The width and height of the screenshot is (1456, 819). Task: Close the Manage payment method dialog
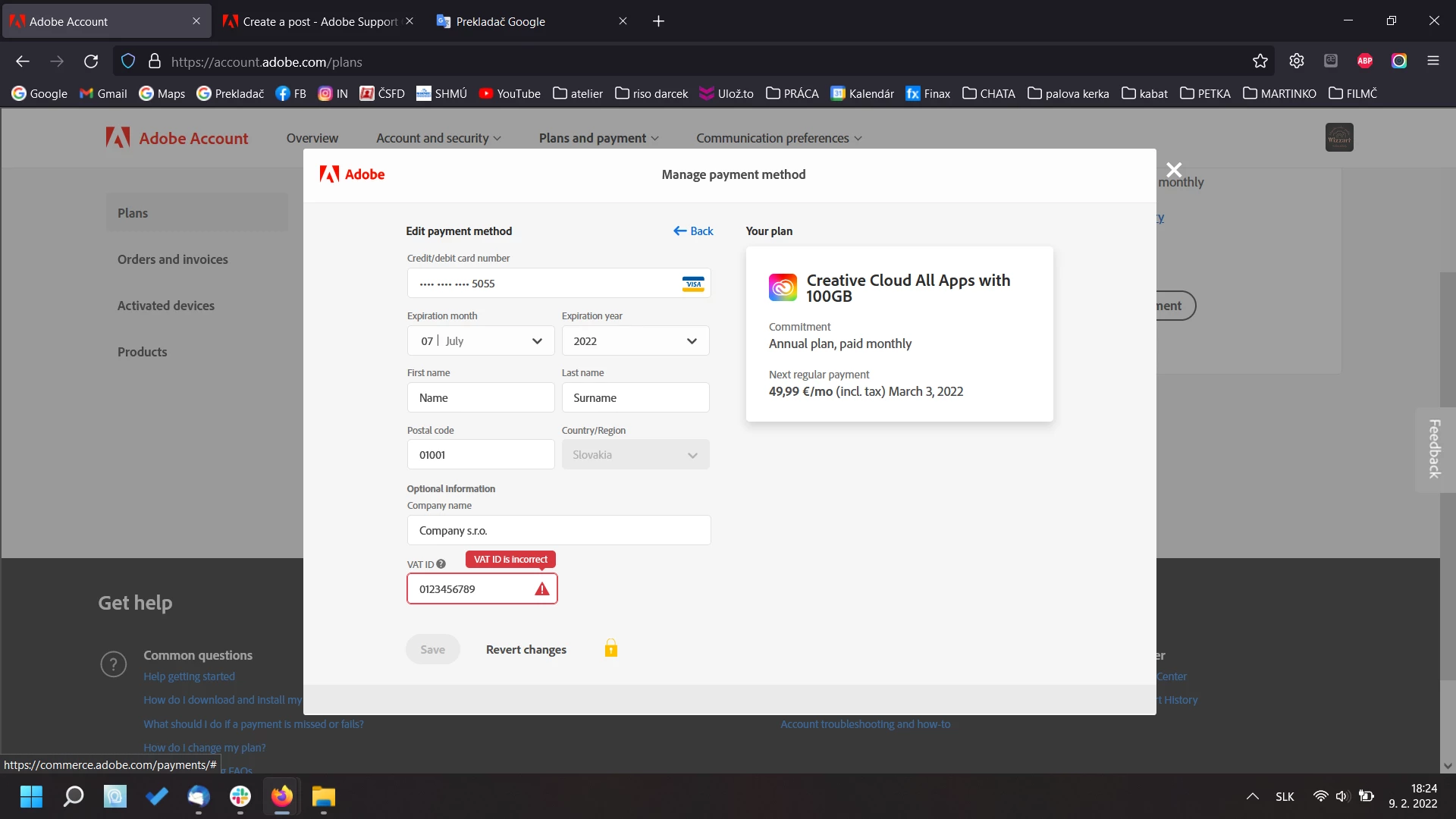click(x=1173, y=170)
